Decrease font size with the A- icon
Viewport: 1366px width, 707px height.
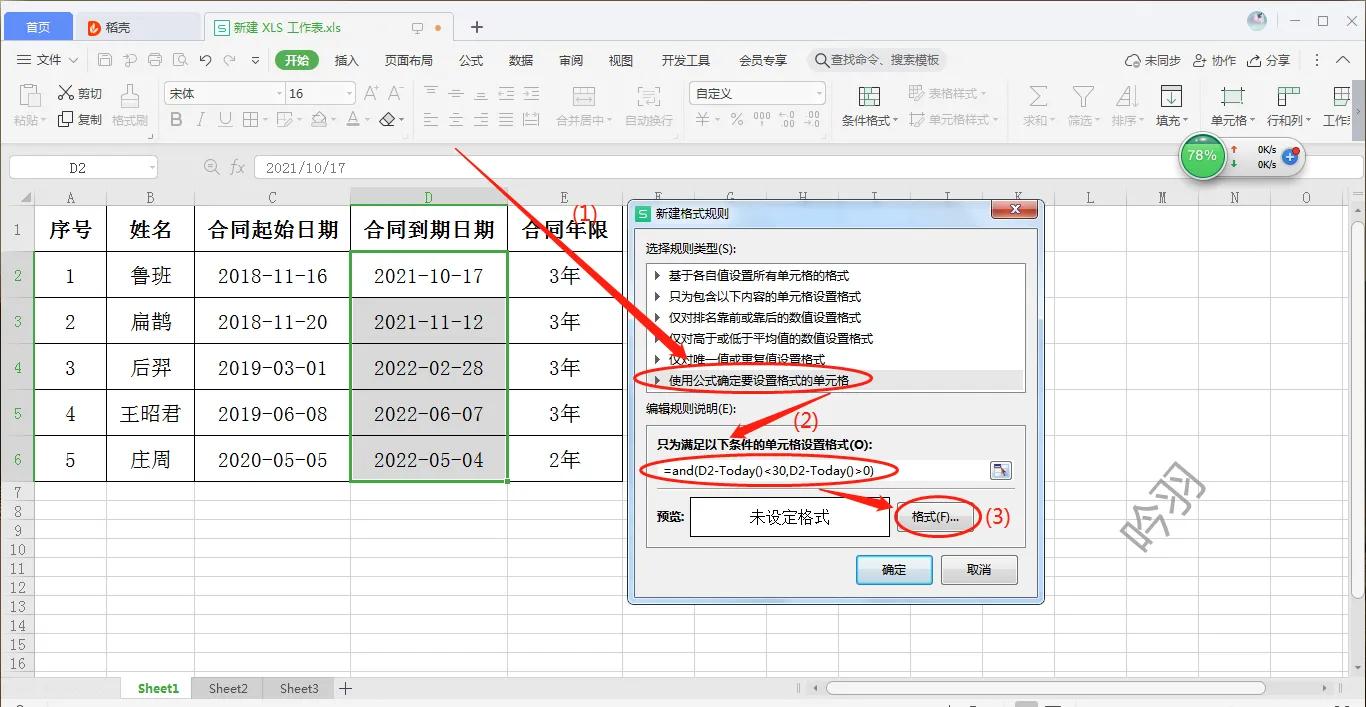[395, 93]
